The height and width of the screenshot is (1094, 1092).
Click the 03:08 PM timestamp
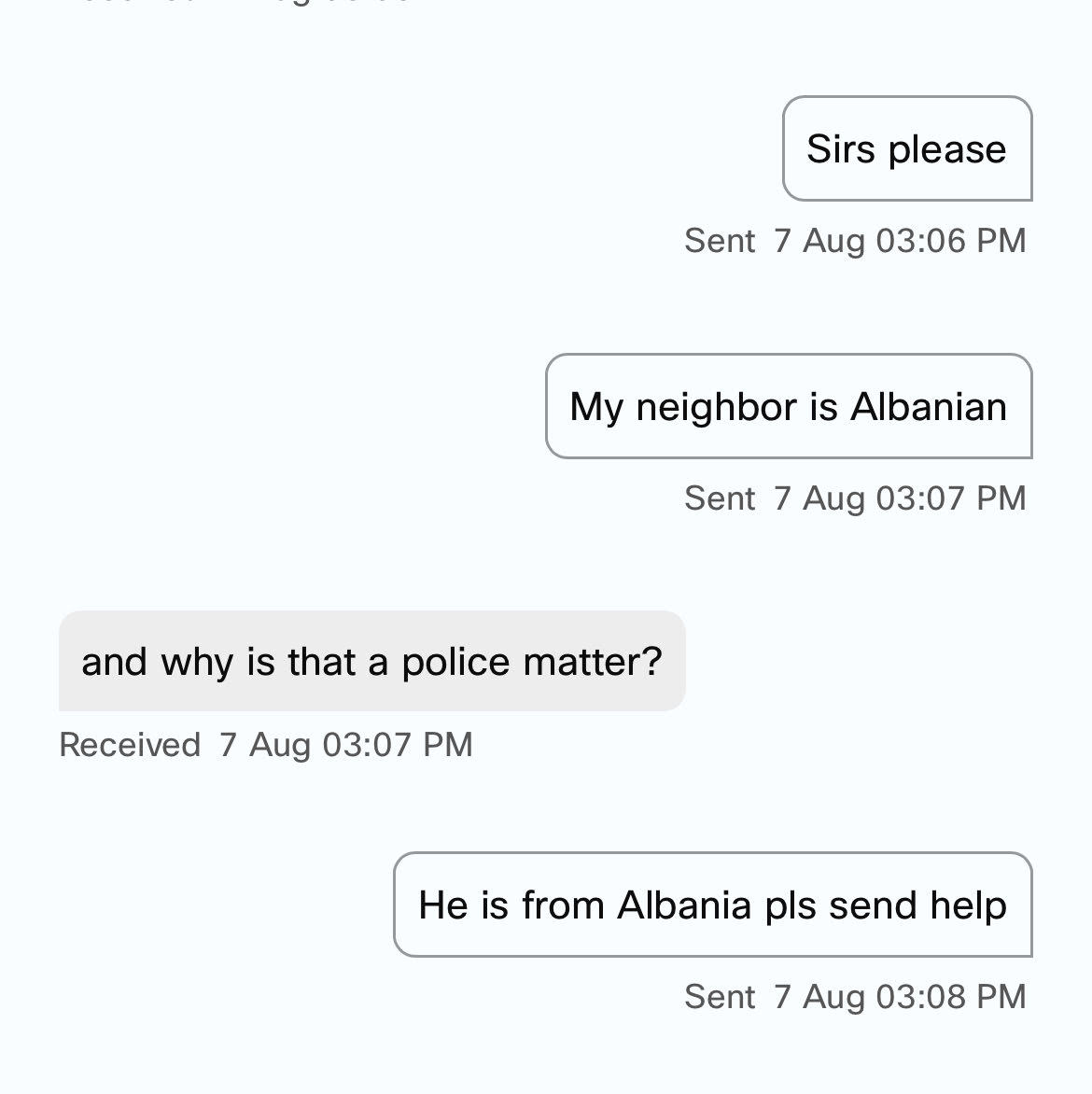tap(900, 997)
